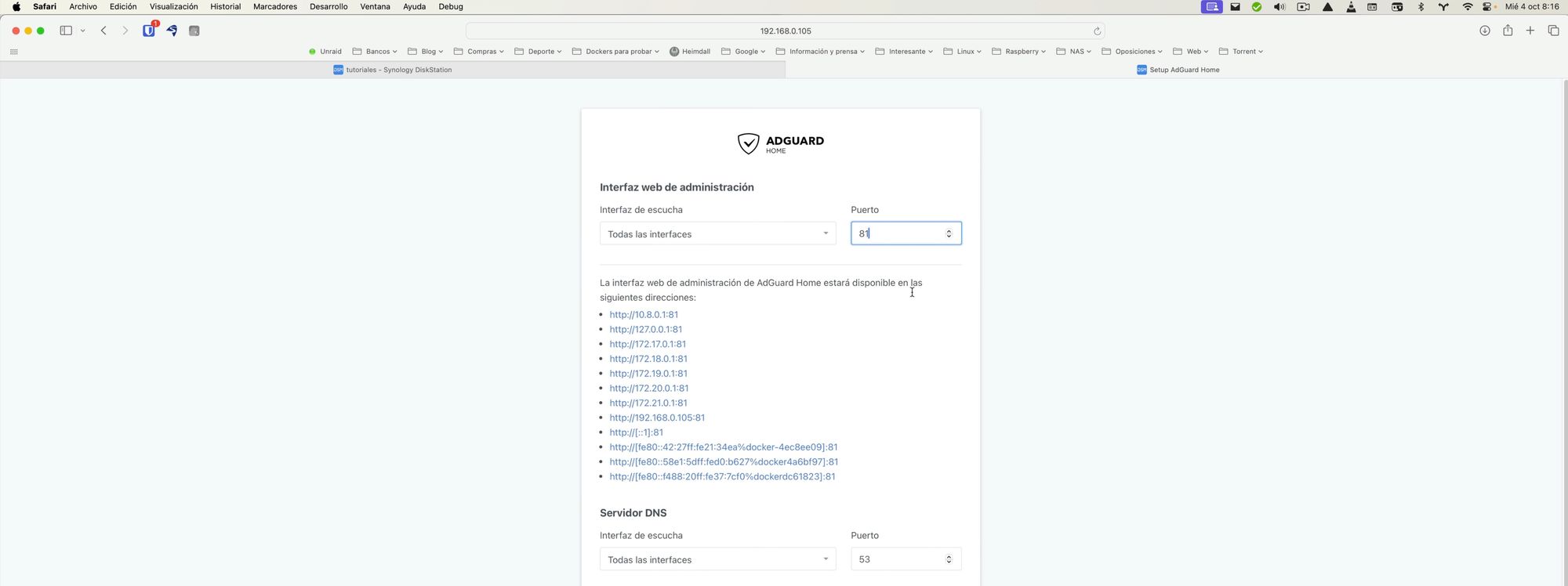The image size is (1568, 586).
Task: Open the VLC cone menu bar icon
Action: point(1351,6)
